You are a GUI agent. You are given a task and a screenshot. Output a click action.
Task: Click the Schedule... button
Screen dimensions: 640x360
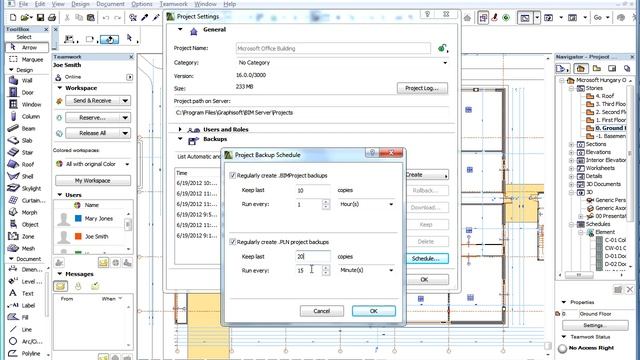426,258
